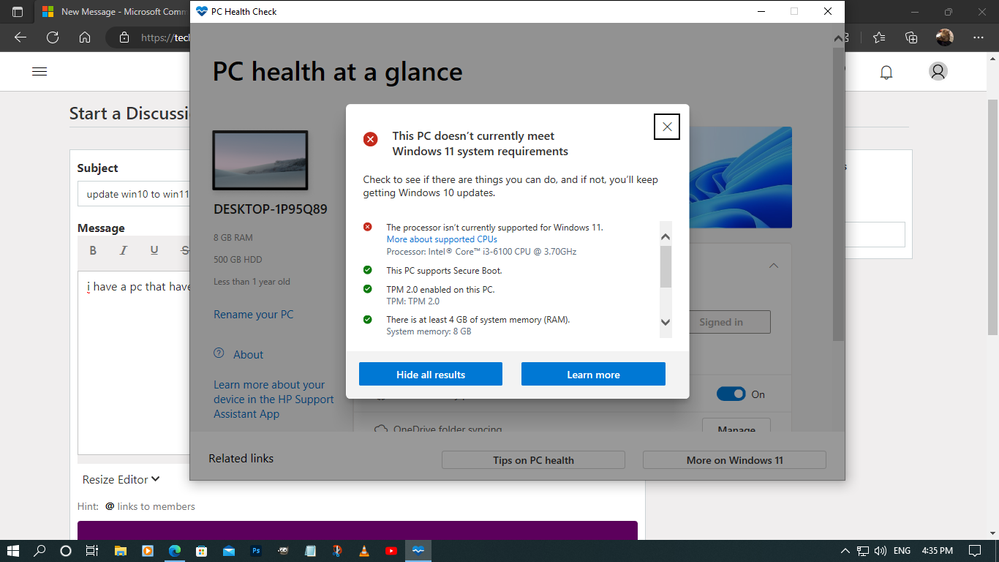Viewport: 999px width, 562px height.
Task: Open Microsoft Edge from taskbar
Action: coord(175,551)
